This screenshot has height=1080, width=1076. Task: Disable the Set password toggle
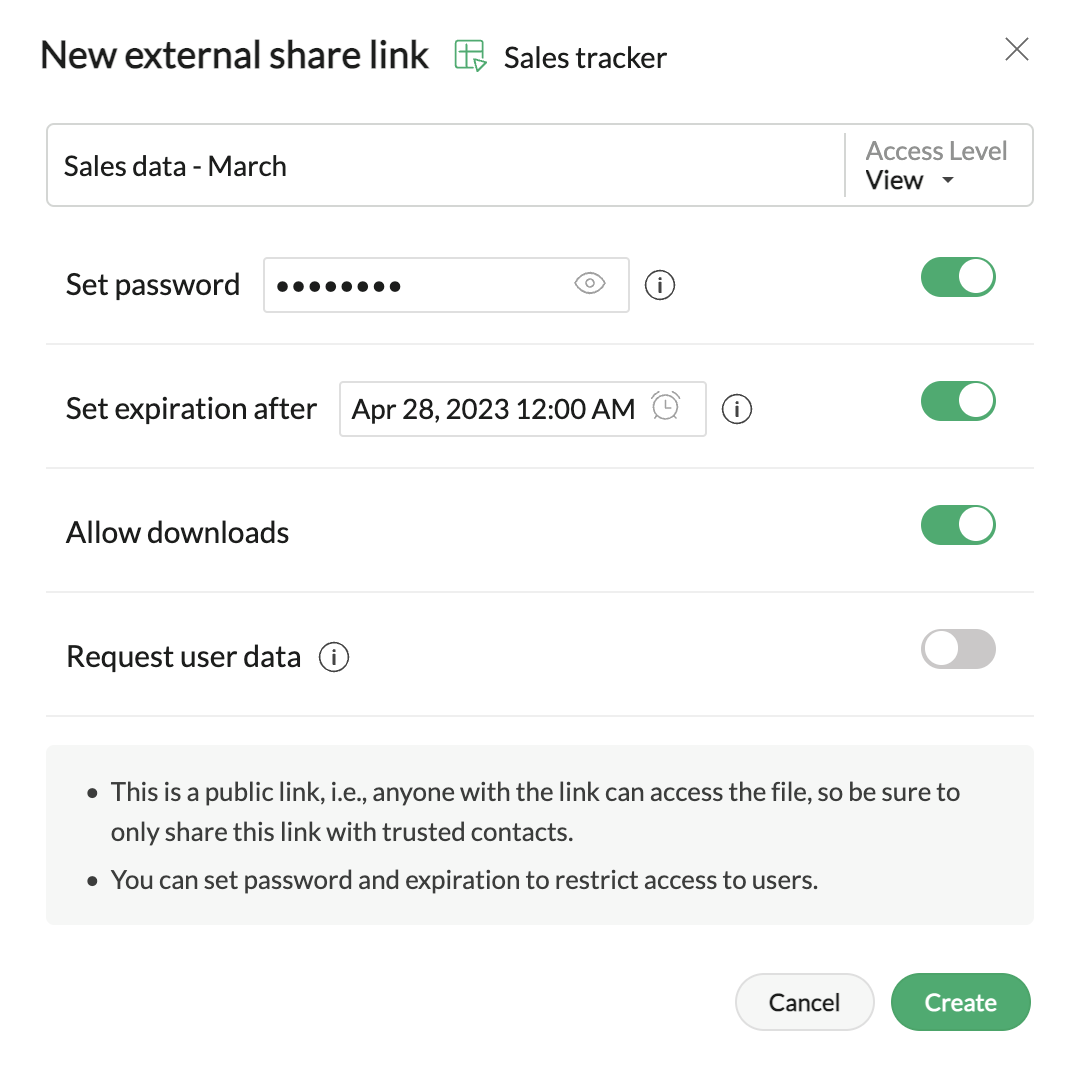(958, 277)
